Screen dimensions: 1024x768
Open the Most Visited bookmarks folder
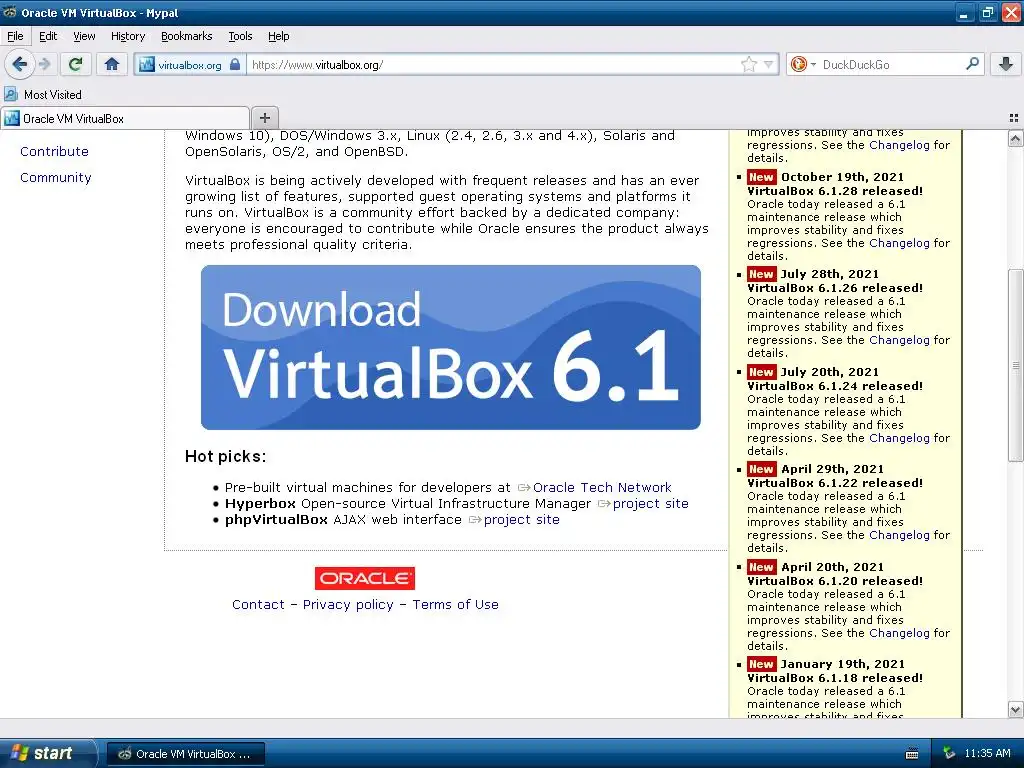[x=43, y=95]
